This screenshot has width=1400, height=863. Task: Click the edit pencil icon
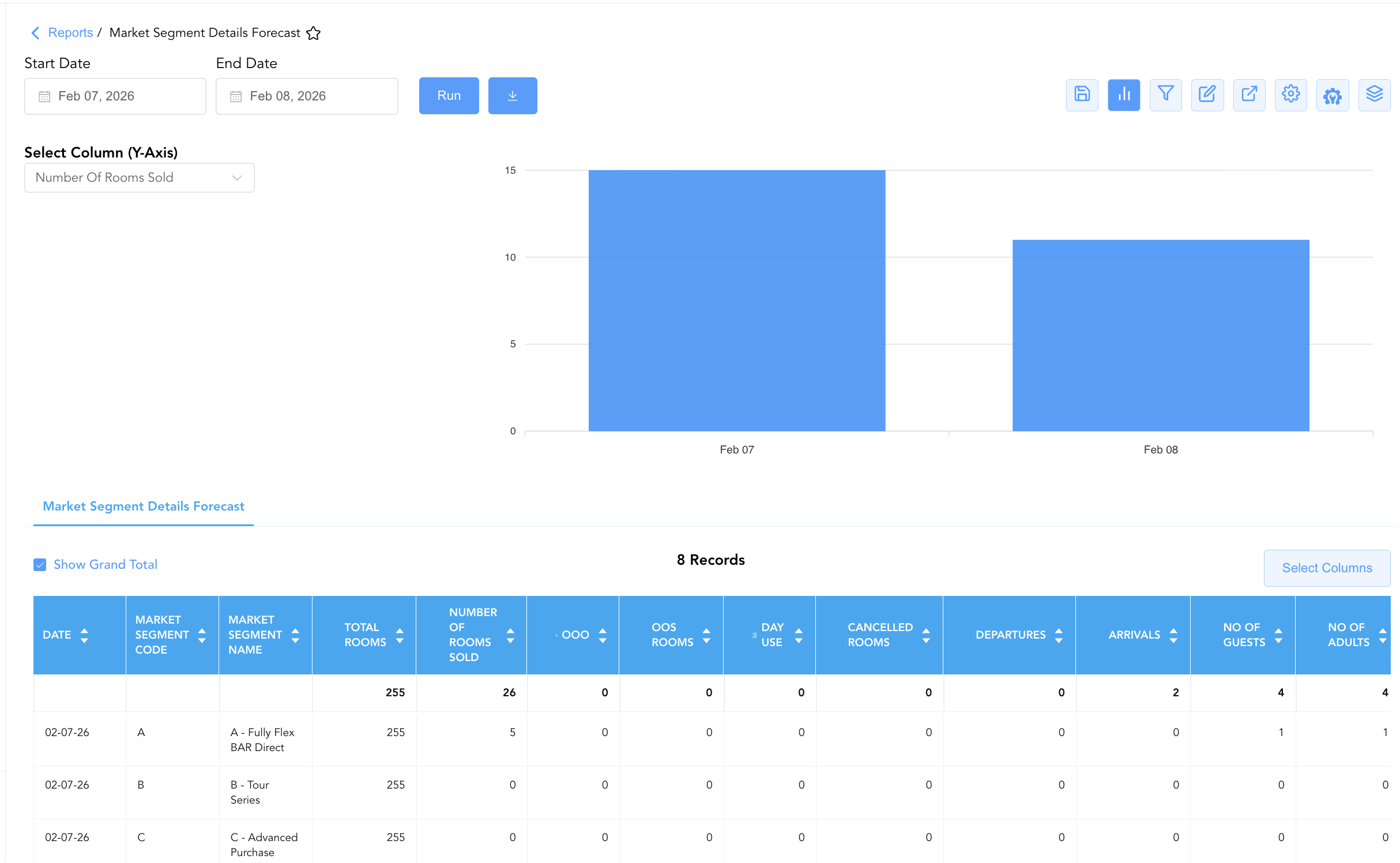click(x=1207, y=95)
